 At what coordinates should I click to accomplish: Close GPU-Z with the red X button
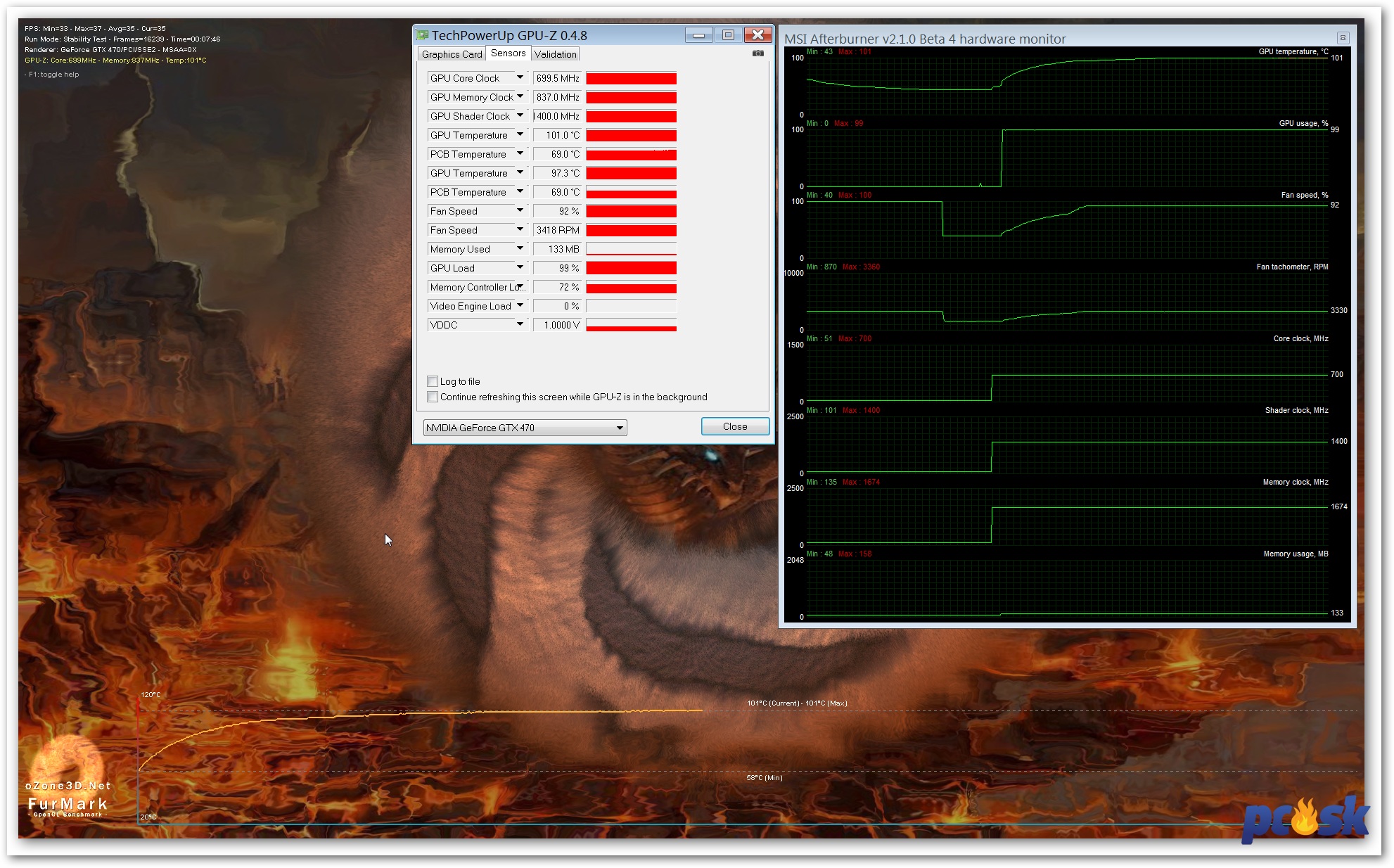tap(757, 35)
